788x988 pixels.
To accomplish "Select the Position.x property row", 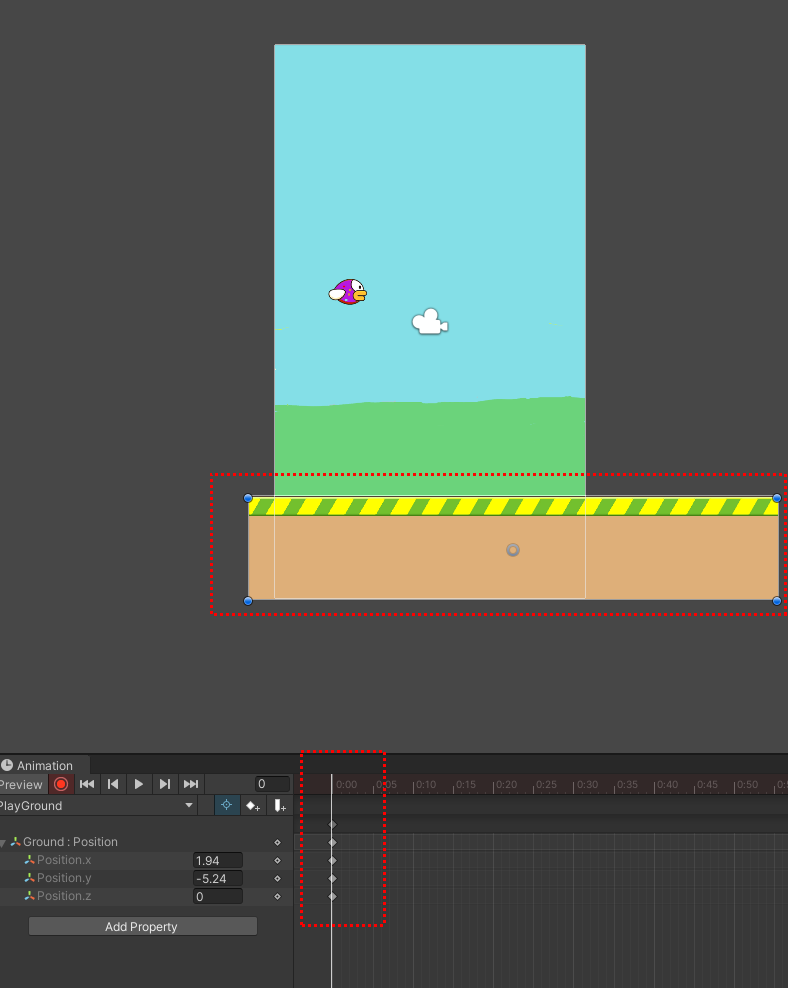I will [146, 860].
